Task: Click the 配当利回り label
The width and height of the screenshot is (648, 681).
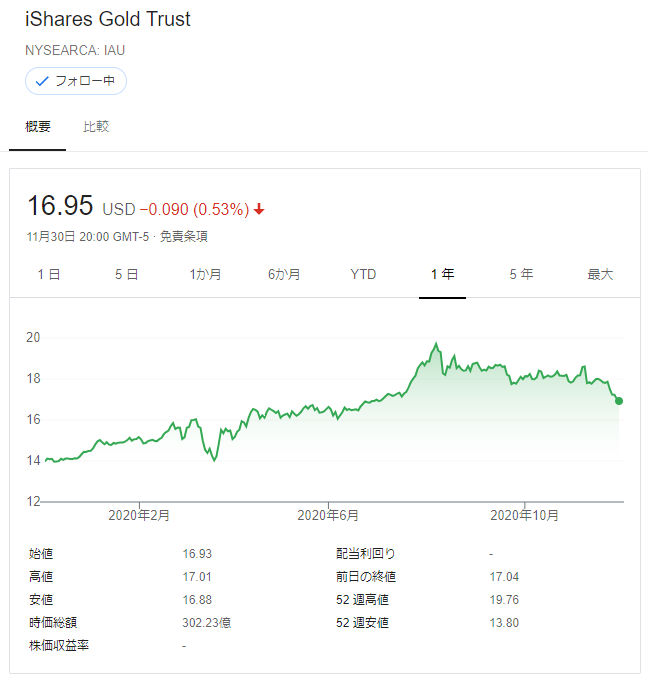Action: click(x=366, y=554)
